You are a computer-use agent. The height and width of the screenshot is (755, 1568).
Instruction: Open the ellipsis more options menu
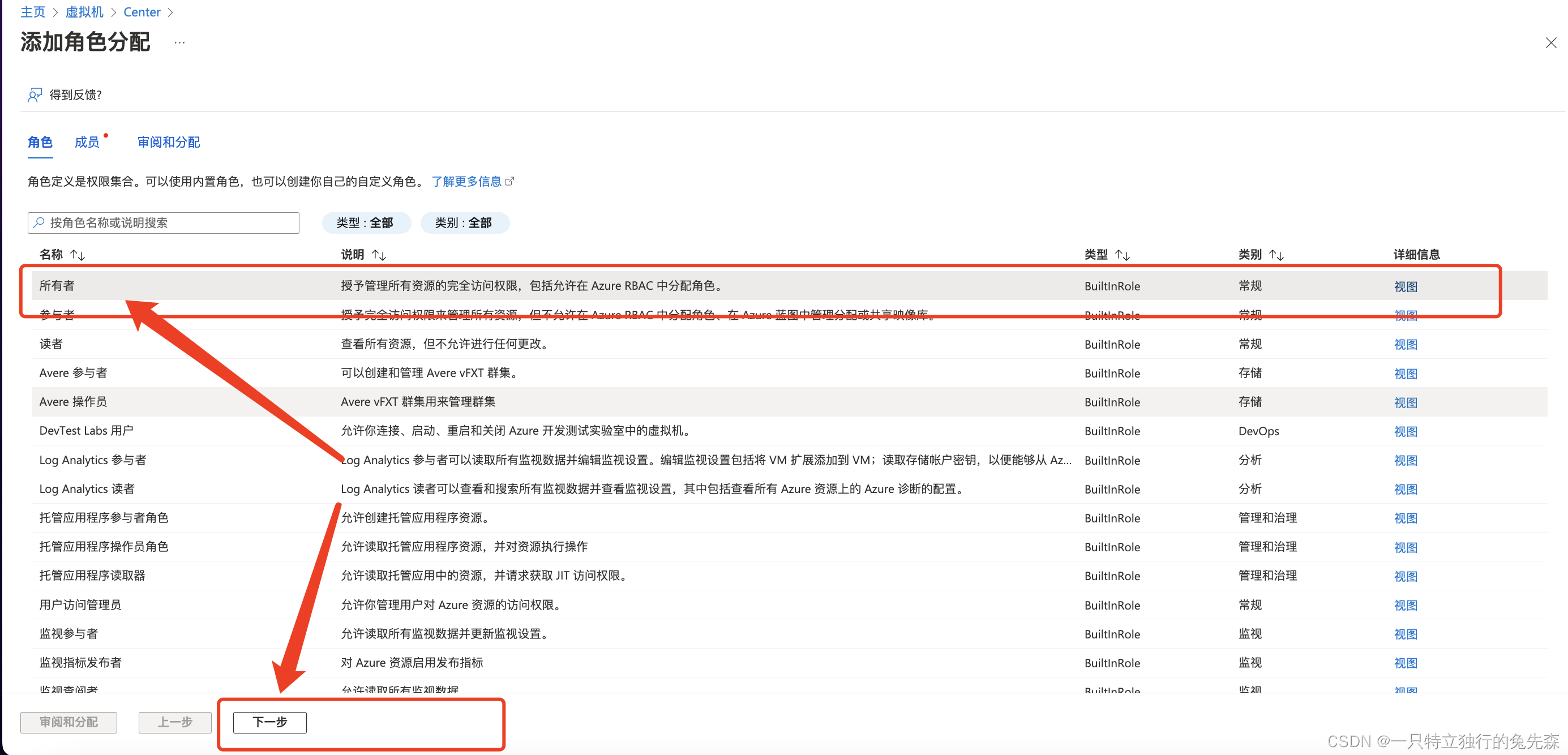(179, 42)
